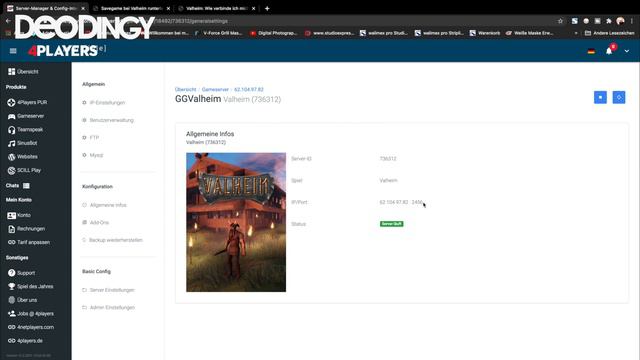This screenshot has width=640, height=360.
Task: Open SCILL Play sidebar entry
Action: [24, 170]
